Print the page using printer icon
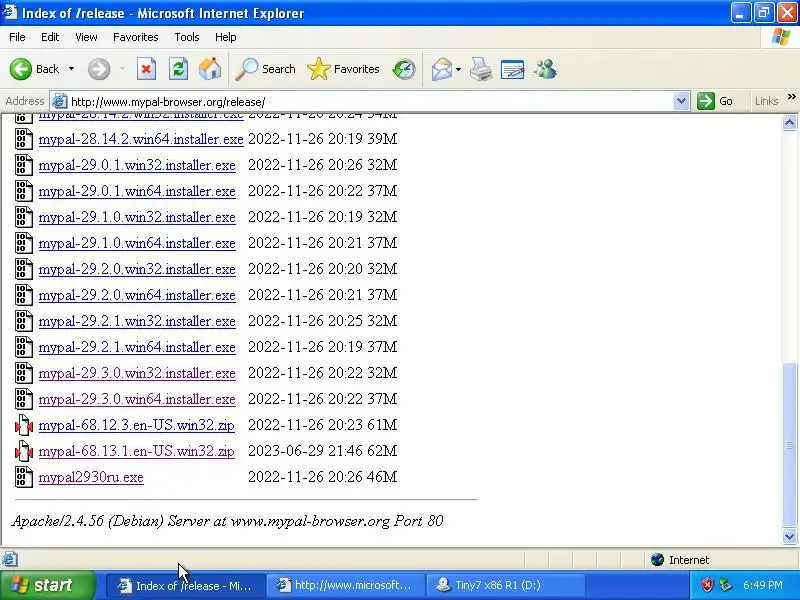This screenshot has width=800, height=600. [481, 69]
